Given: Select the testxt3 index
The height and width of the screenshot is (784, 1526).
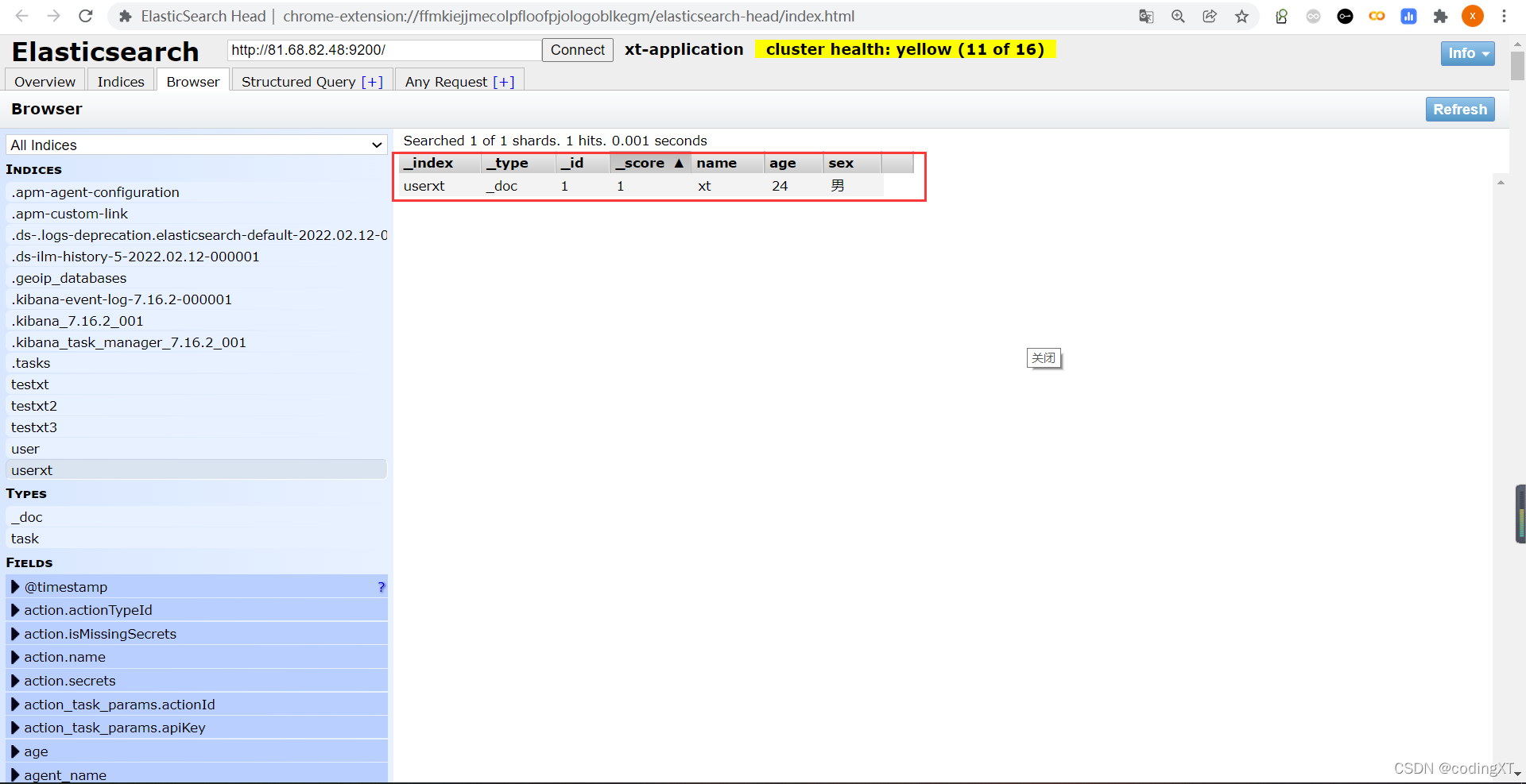Looking at the screenshot, I should click(x=196, y=427).
